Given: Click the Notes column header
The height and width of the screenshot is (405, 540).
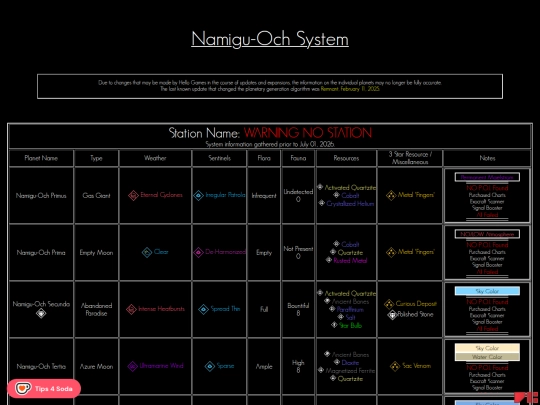Looking at the screenshot, I should (487, 158).
